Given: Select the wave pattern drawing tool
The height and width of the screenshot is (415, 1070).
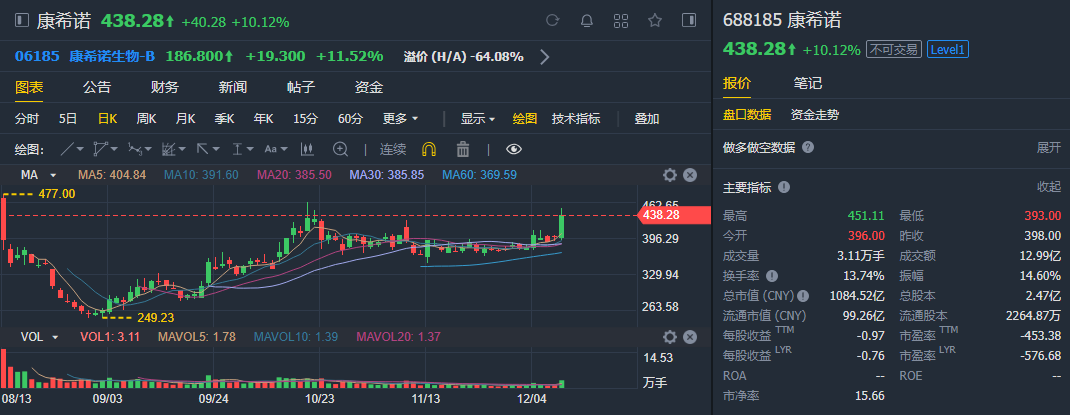Looking at the screenshot, I should tap(135, 149).
